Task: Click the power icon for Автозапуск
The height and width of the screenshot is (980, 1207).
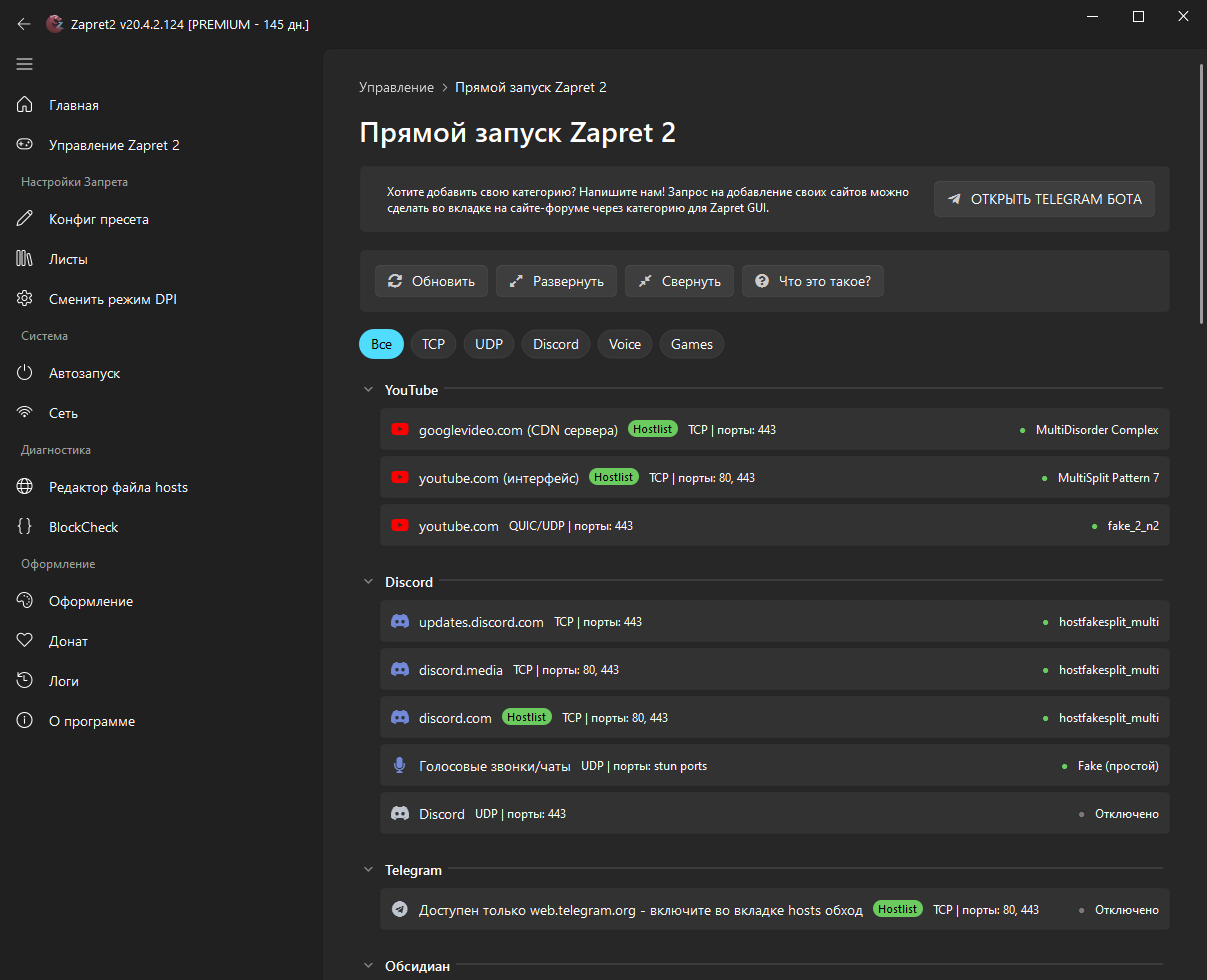Action: tap(26, 373)
